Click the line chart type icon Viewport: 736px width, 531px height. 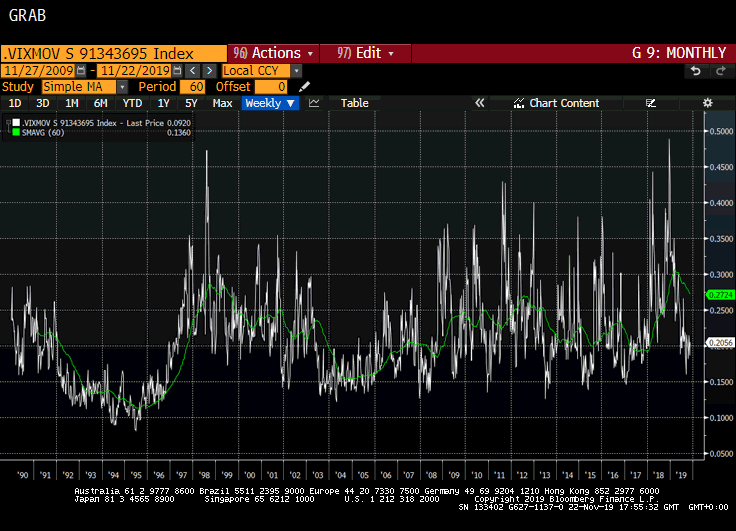(314, 103)
